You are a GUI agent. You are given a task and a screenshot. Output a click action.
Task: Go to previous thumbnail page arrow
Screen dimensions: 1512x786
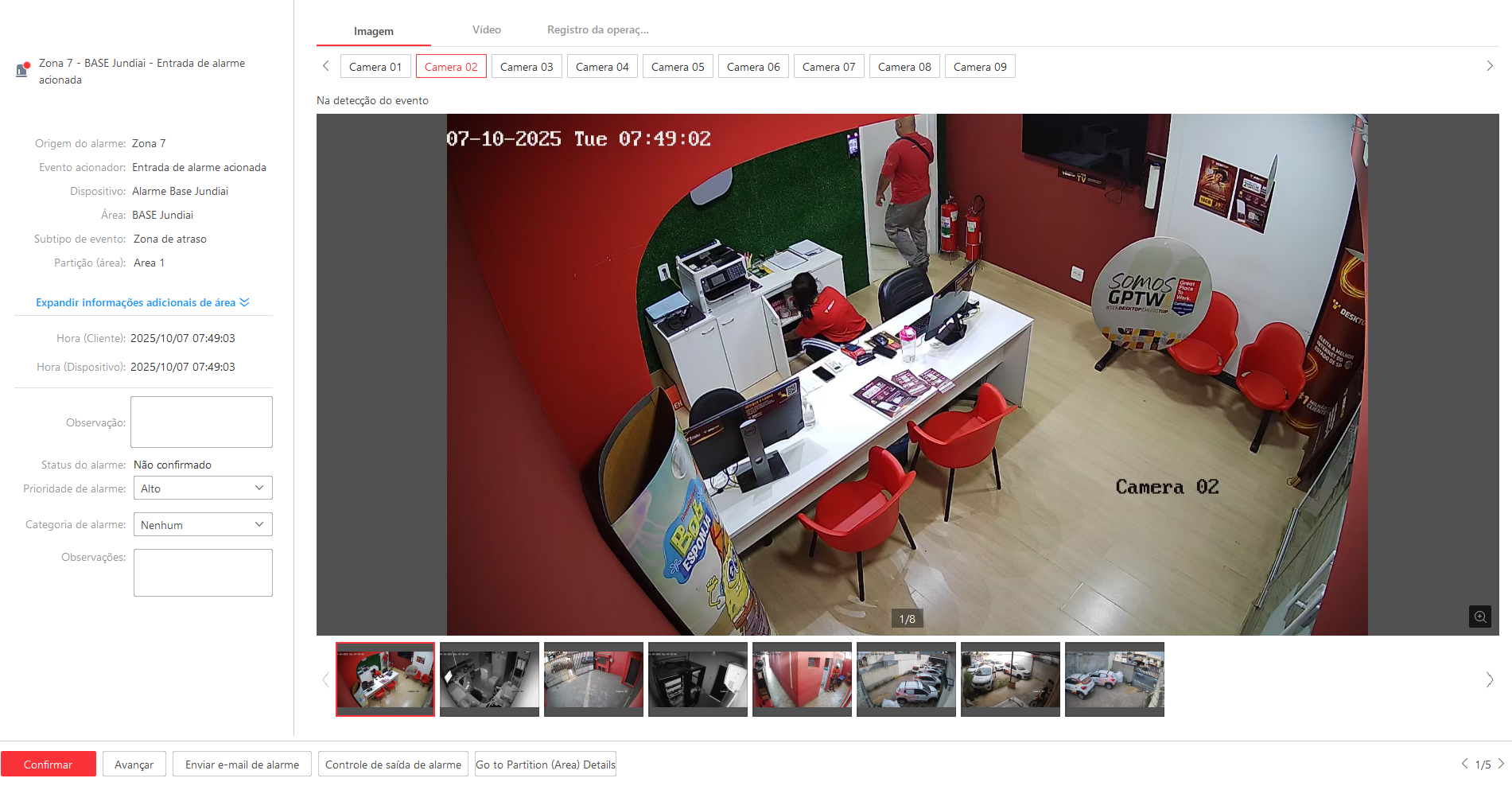[325, 679]
